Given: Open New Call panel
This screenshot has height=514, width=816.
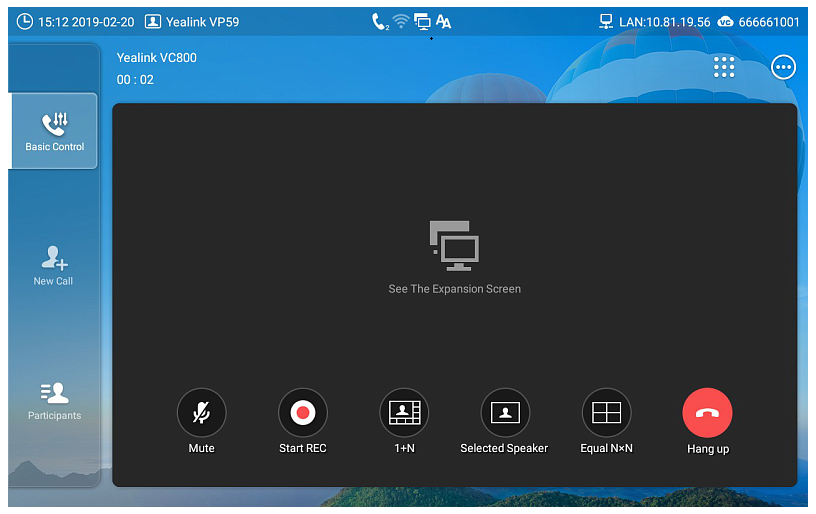Looking at the screenshot, I should pos(54,266).
